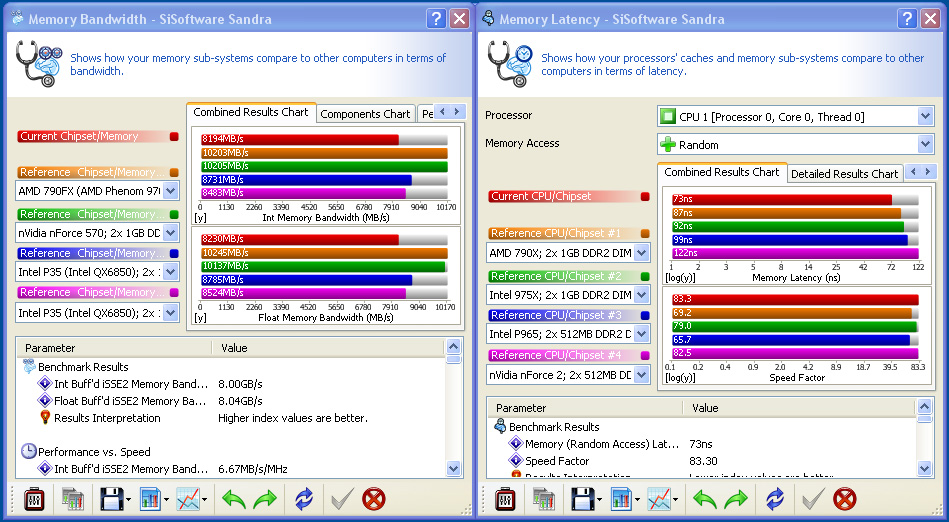Open AMD 790FX reference dropdown
949x522 pixels.
(171, 191)
